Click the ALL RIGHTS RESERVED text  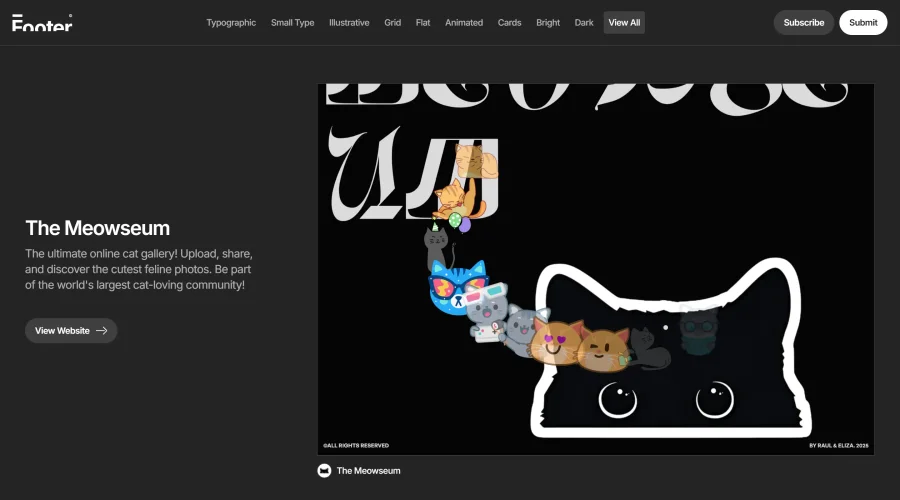coord(356,445)
